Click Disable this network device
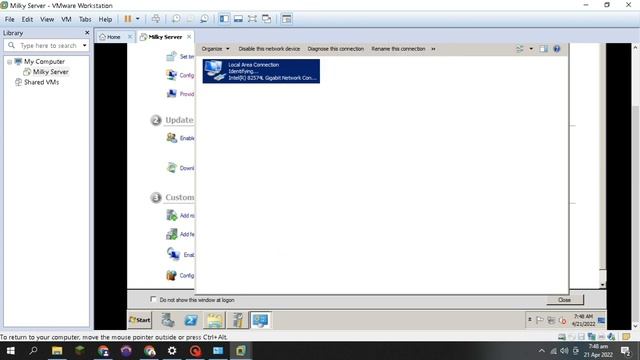This screenshot has width=640, height=360. (269, 49)
